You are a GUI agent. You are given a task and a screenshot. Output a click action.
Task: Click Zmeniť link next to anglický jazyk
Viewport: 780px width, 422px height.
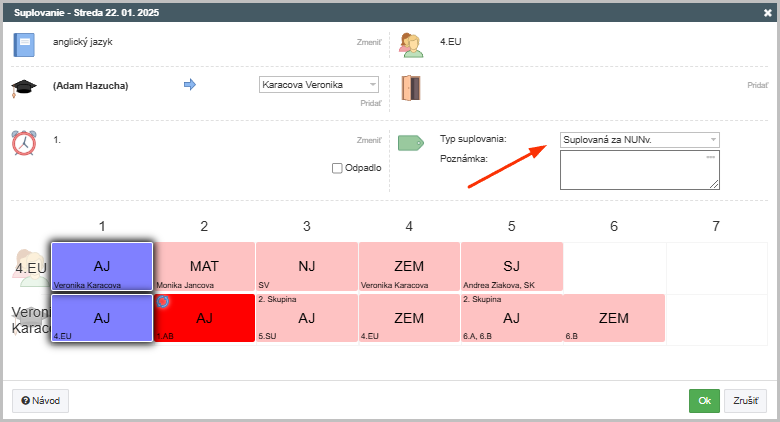(369, 42)
